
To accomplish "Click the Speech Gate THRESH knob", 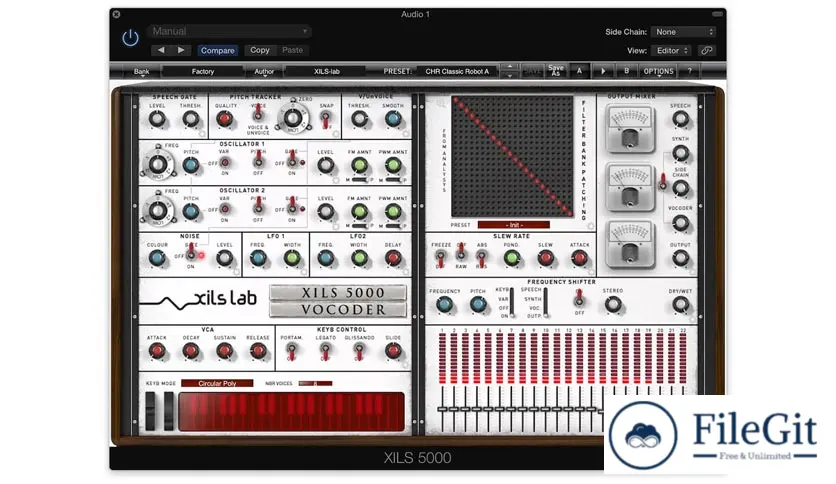I will [x=190, y=119].
